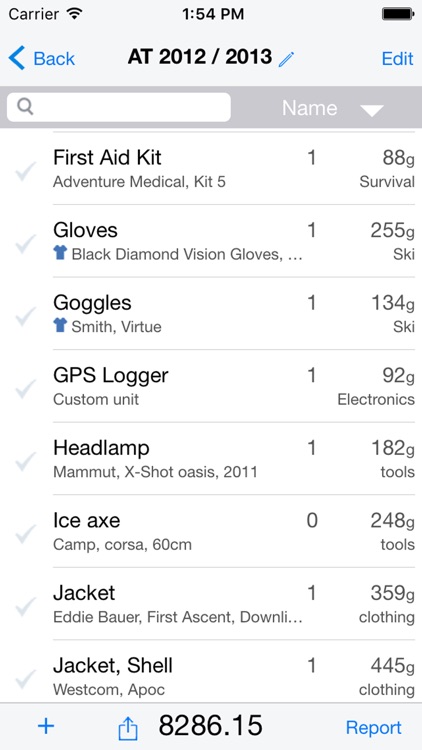Image resolution: width=422 pixels, height=750 pixels.
Task: Tap the blue shirt icon on Goggles row
Action: click(x=60, y=326)
